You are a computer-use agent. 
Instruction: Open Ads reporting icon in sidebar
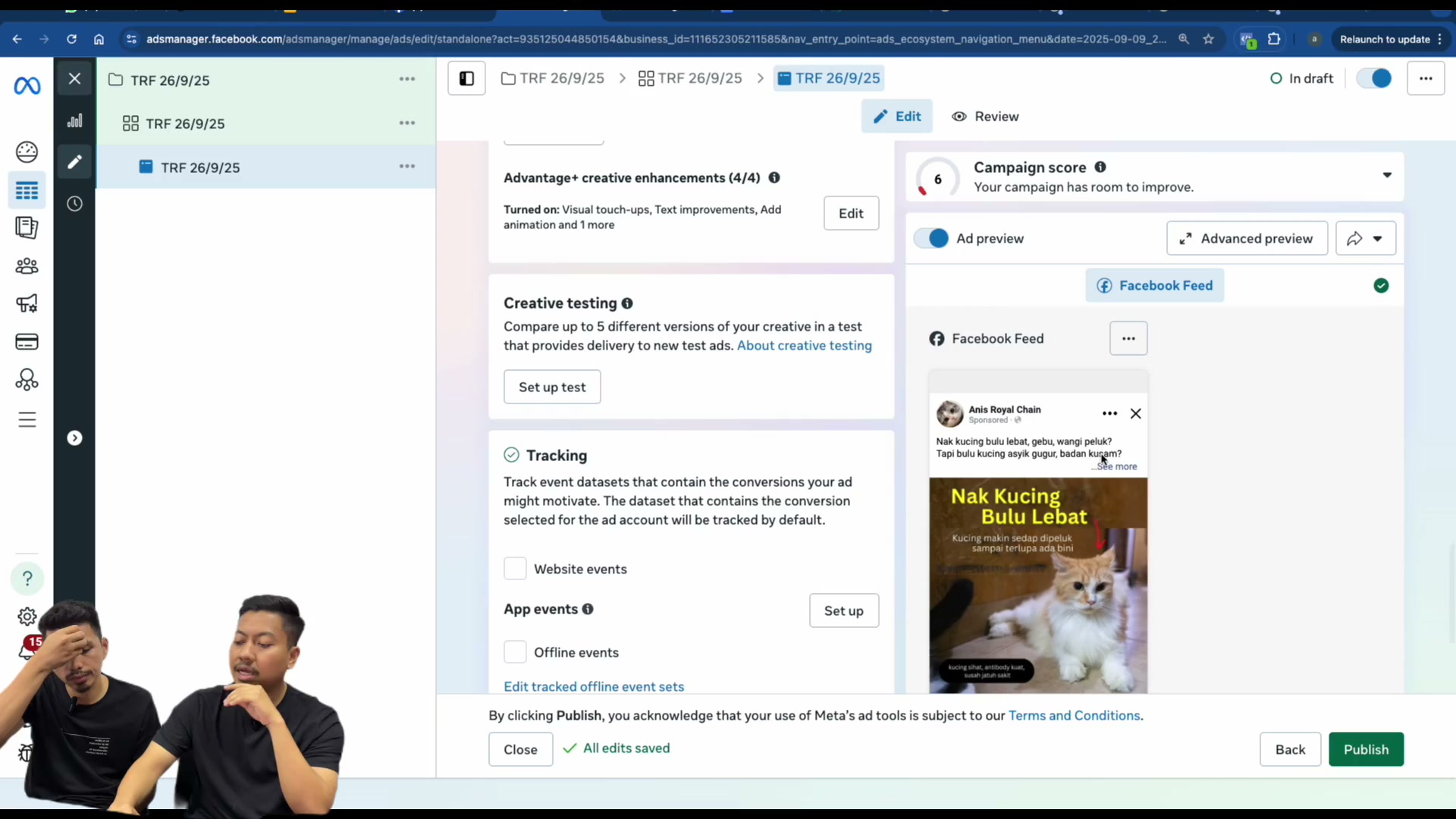27,227
